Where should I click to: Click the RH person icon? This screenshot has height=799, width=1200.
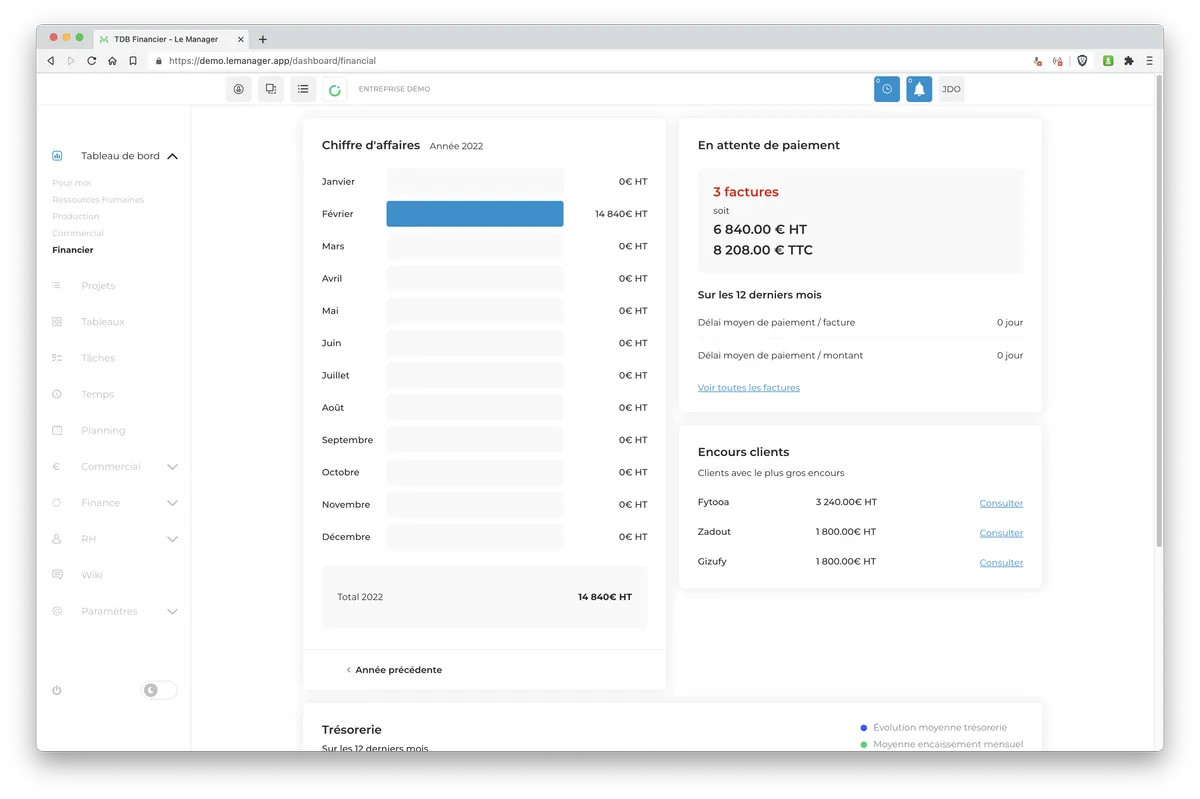(x=57, y=539)
